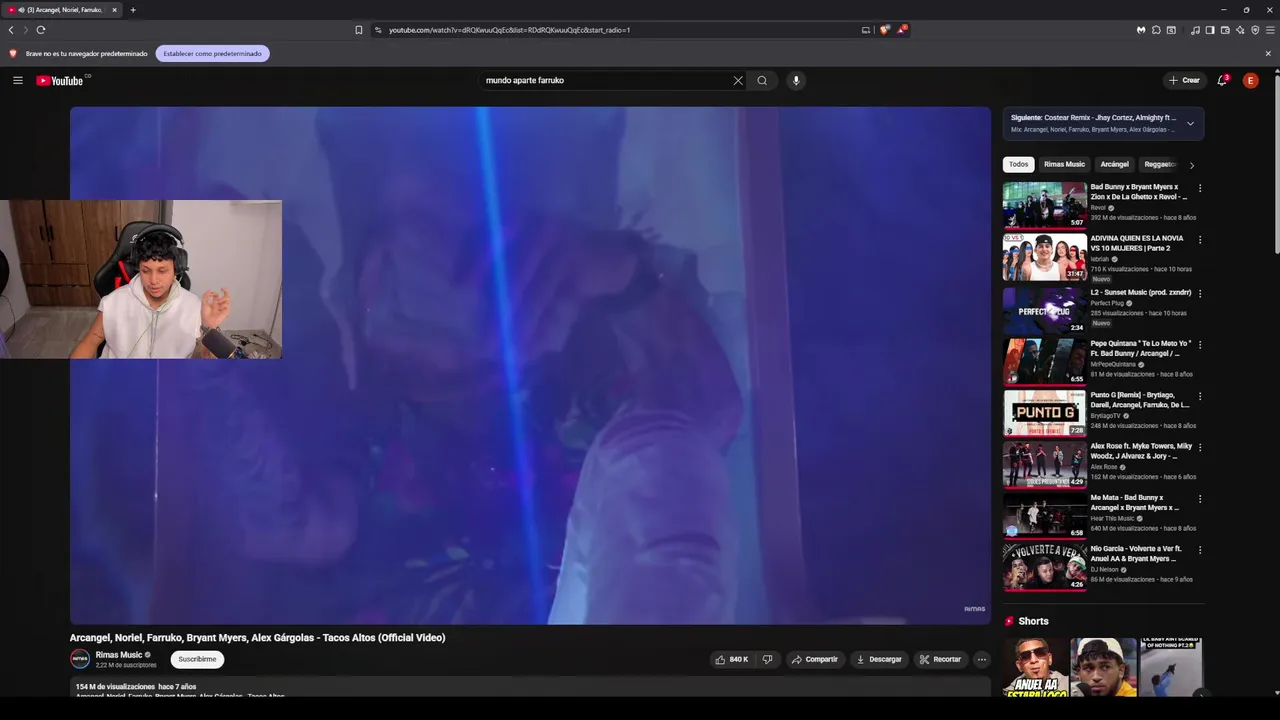Open Brave Shields lion icon
This screenshot has width=1280, height=720.
(x=884, y=30)
